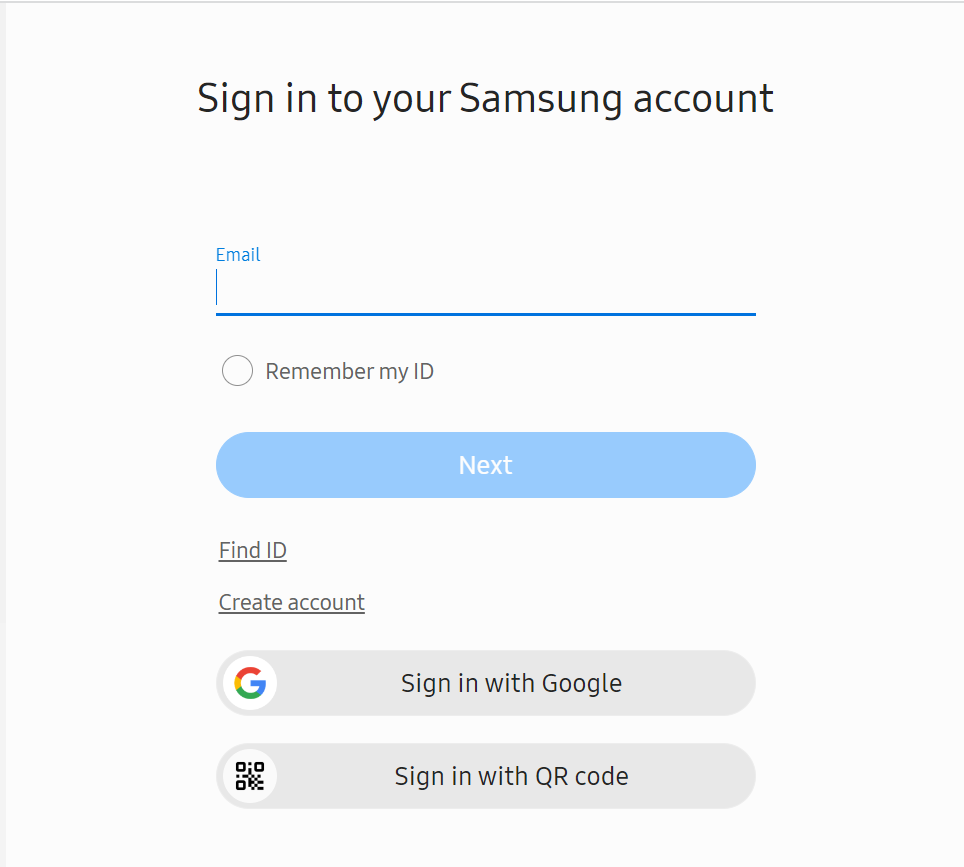Screen dimensions: 964x867
Task: Click the disabled Next button
Action: pyautogui.click(x=486, y=465)
